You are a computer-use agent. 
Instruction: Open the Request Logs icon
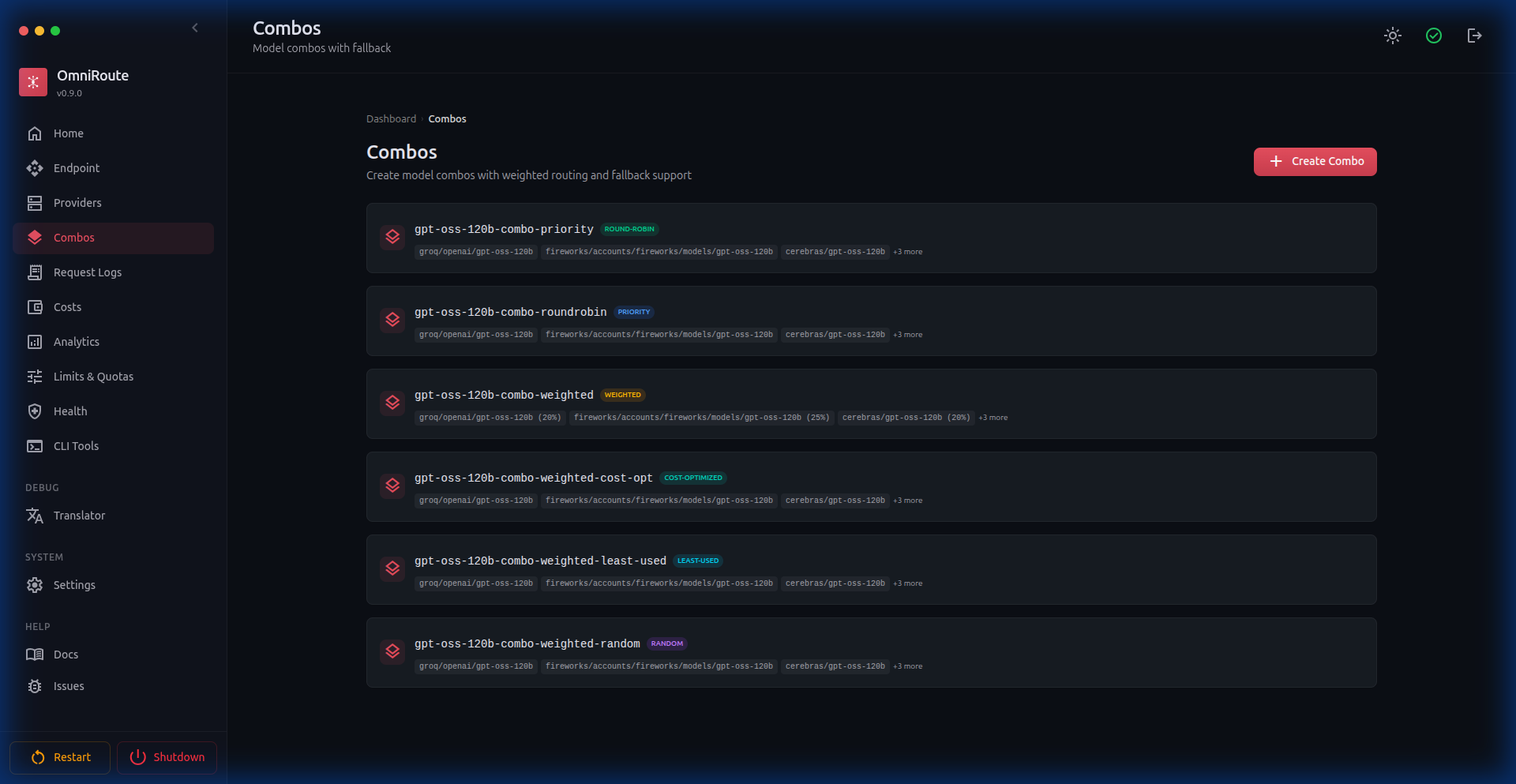click(x=35, y=272)
